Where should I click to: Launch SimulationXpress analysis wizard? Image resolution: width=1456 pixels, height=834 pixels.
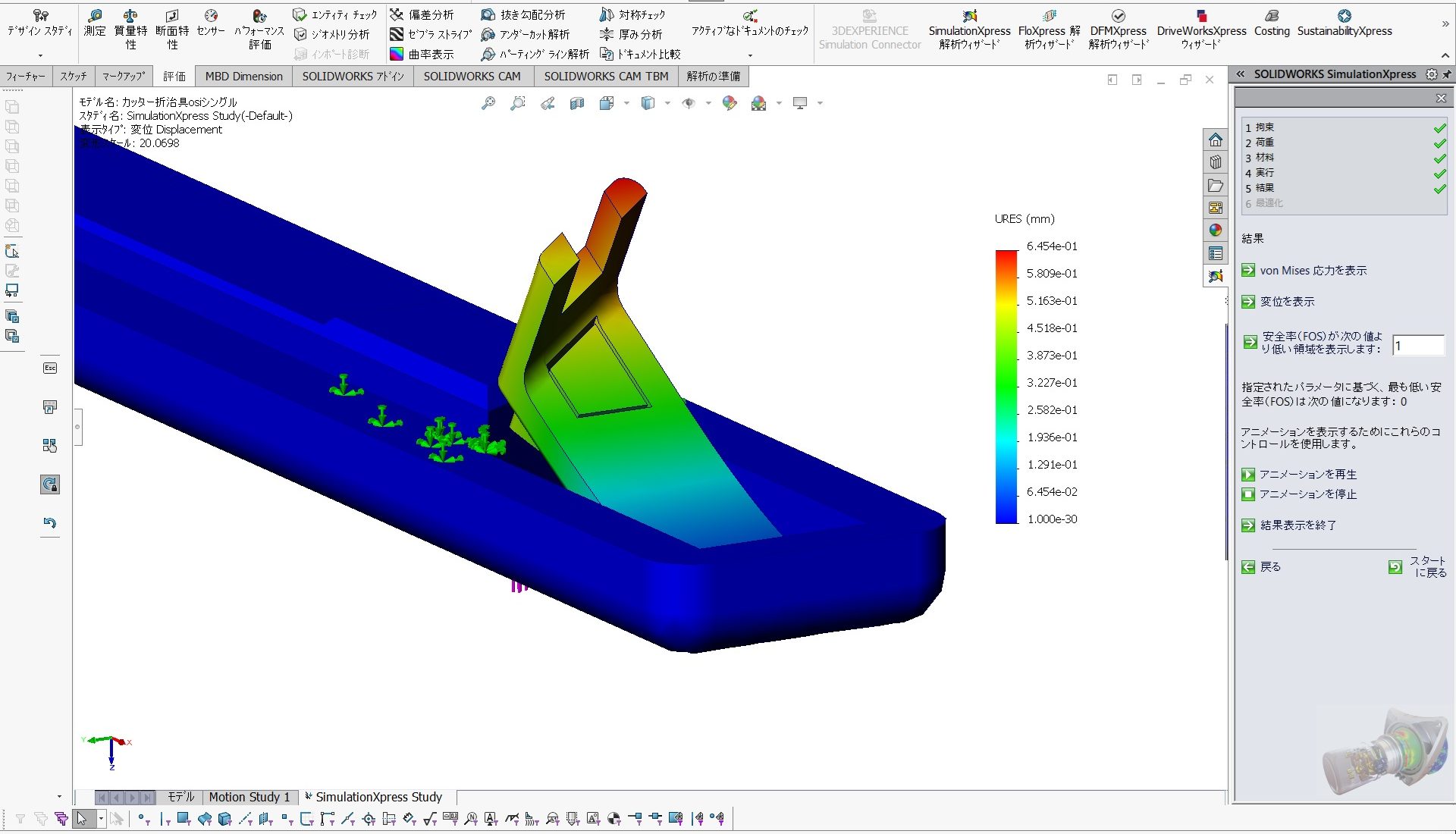tap(969, 29)
